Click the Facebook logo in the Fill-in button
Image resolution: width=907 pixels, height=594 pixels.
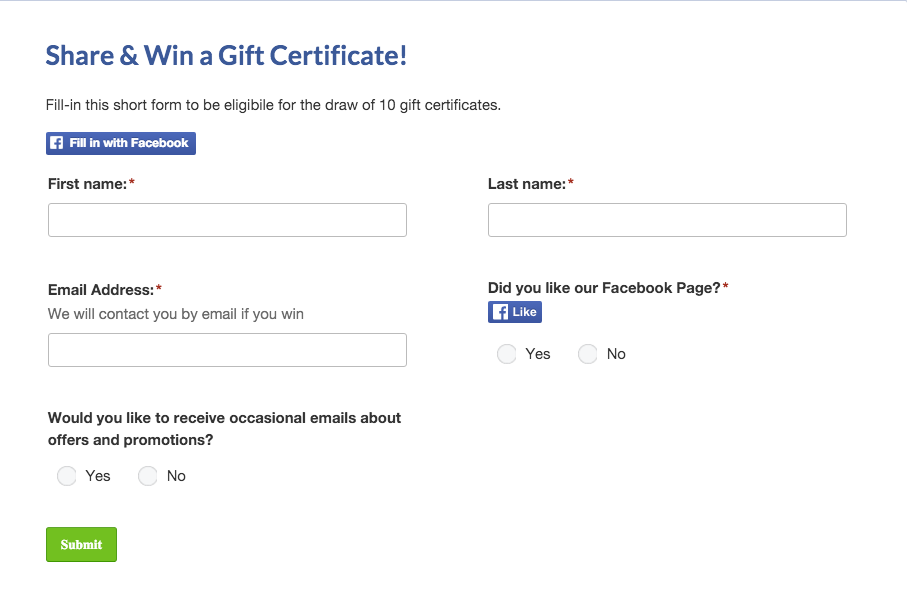[x=57, y=143]
